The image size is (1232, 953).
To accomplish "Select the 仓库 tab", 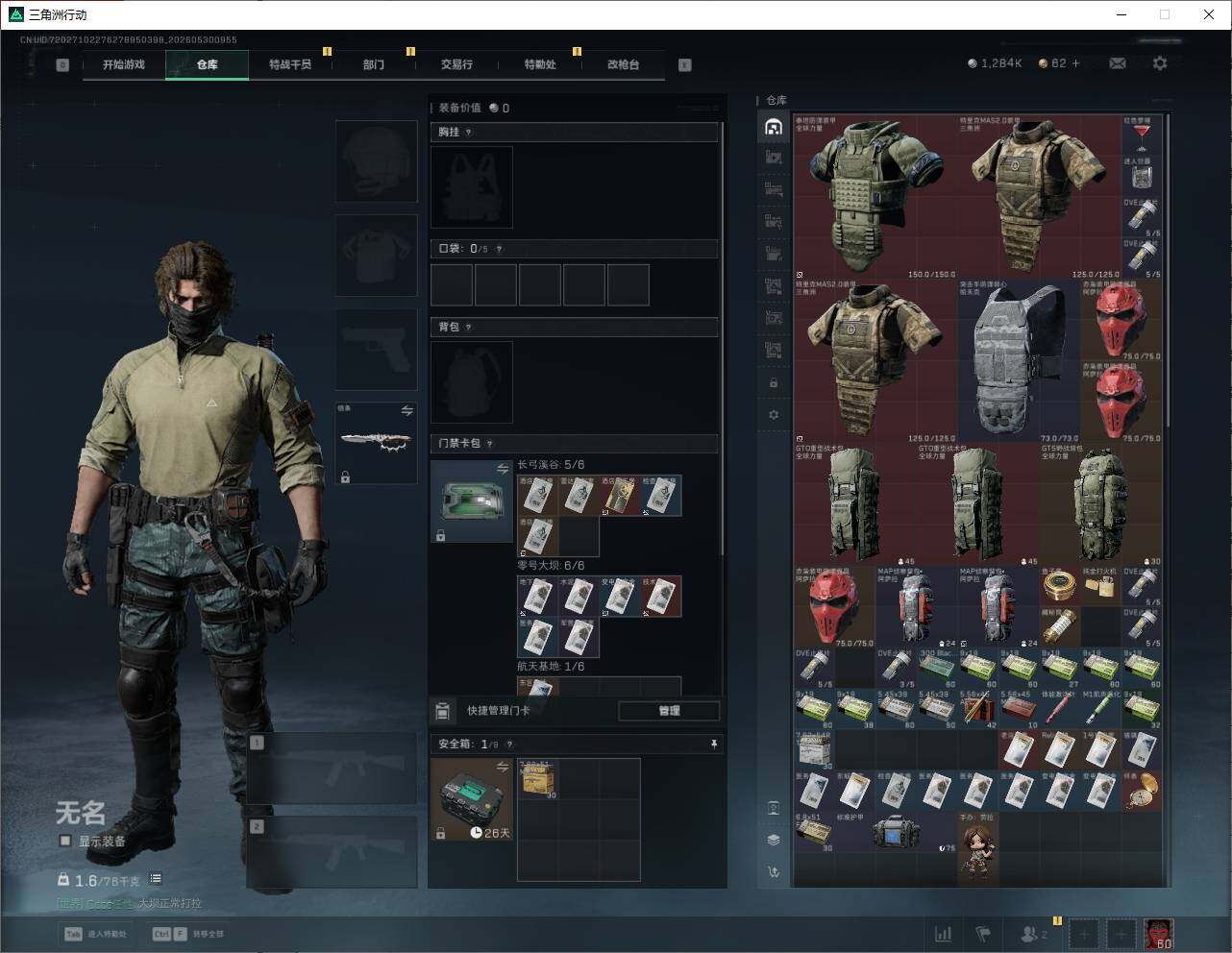I will pos(208,64).
